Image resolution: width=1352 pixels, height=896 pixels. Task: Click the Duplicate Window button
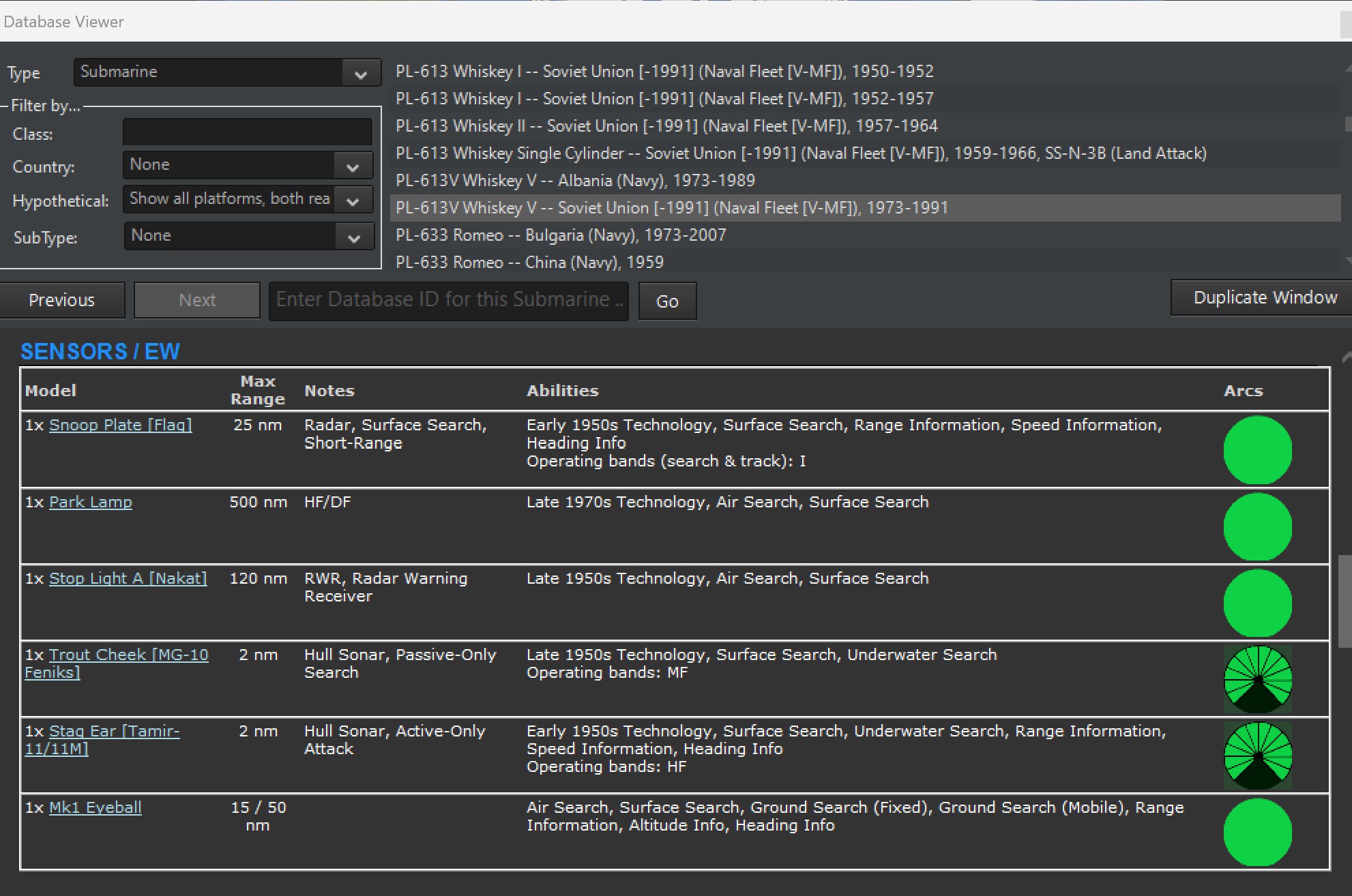tap(1264, 298)
